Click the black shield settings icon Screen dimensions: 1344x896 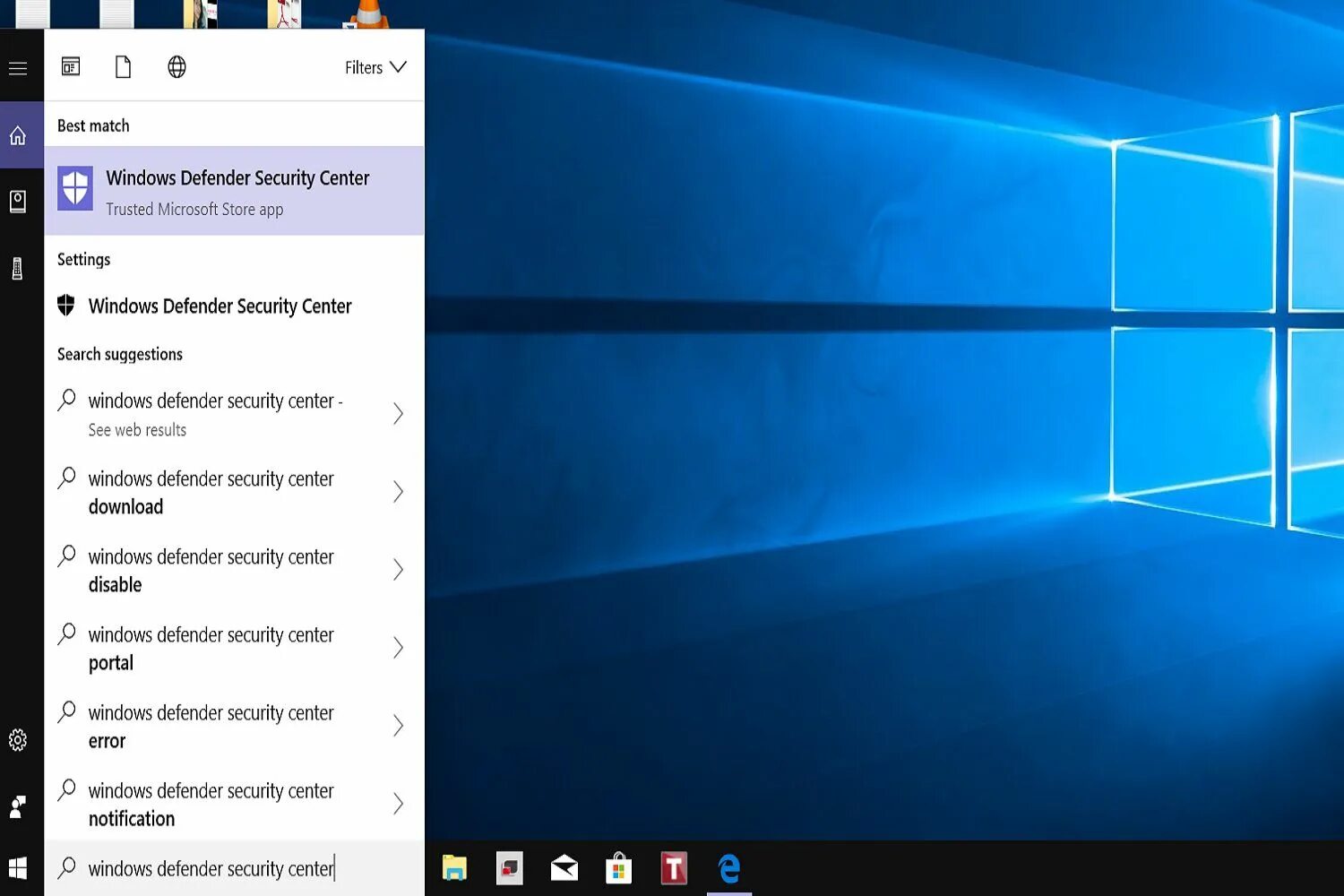(66, 306)
